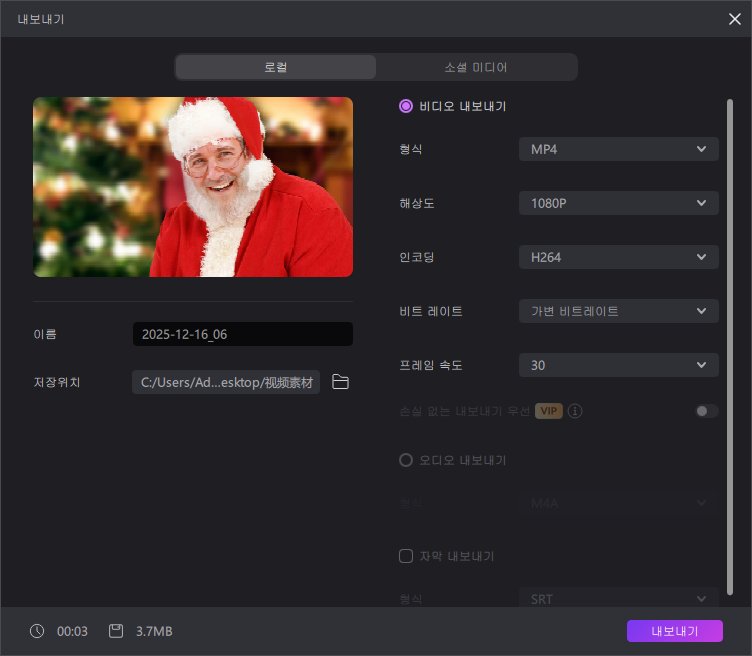Enable the 자막 내보내기 checkbox
The height and width of the screenshot is (656, 752).
pos(406,556)
